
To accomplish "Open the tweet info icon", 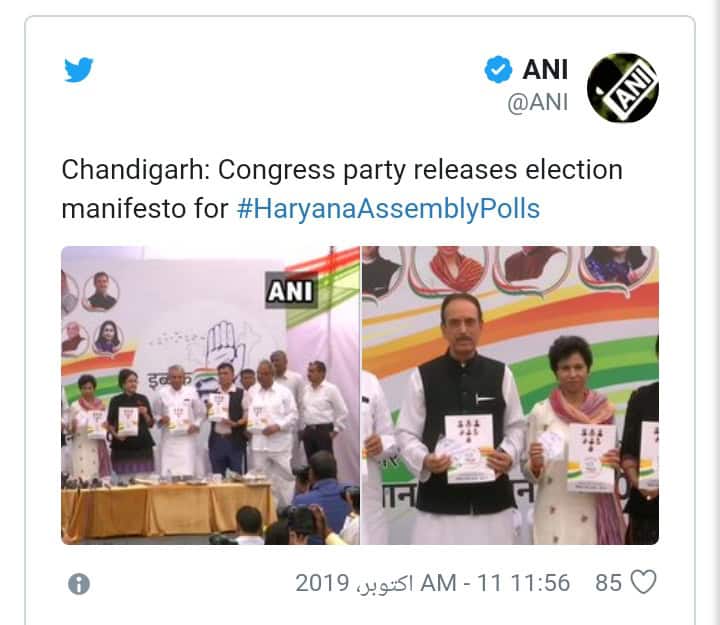I will (x=79, y=585).
